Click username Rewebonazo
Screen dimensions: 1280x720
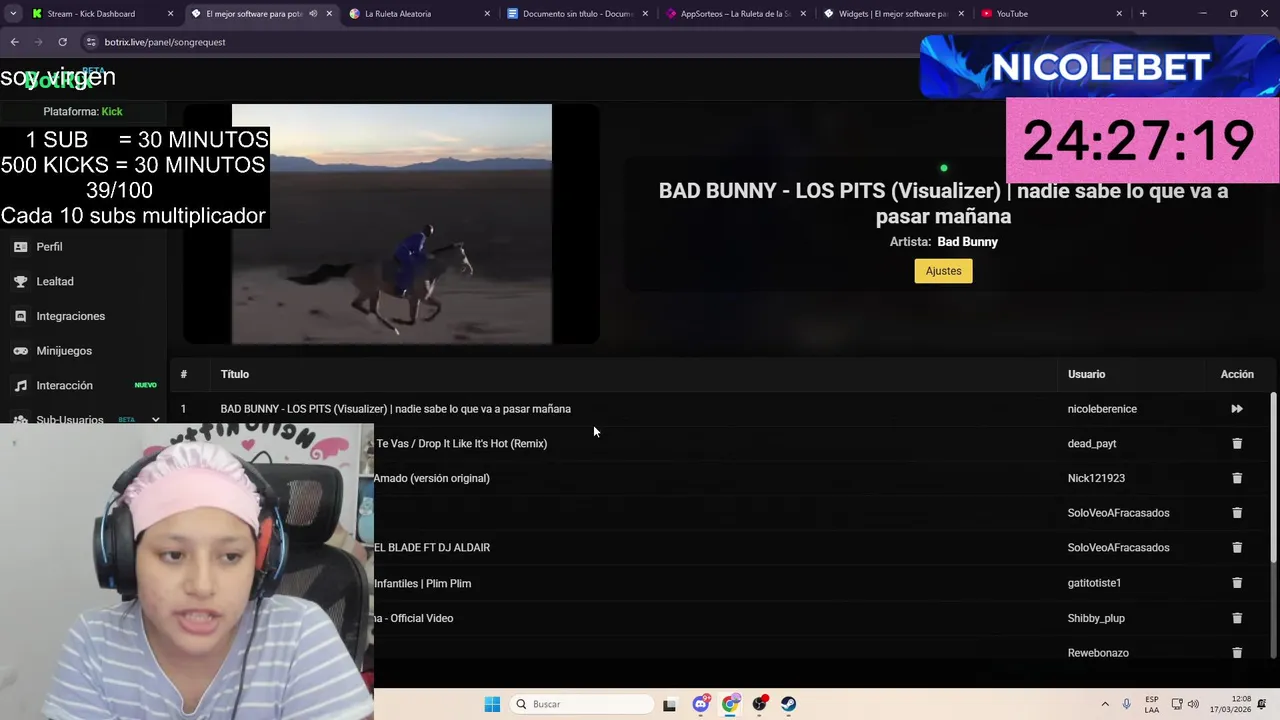click(x=1098, y=653)
